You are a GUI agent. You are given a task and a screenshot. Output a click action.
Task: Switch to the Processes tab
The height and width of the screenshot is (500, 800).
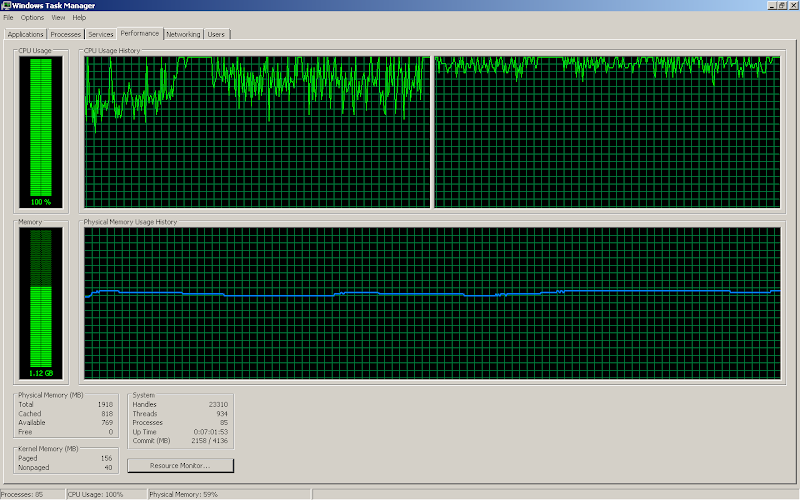(65, 34)
